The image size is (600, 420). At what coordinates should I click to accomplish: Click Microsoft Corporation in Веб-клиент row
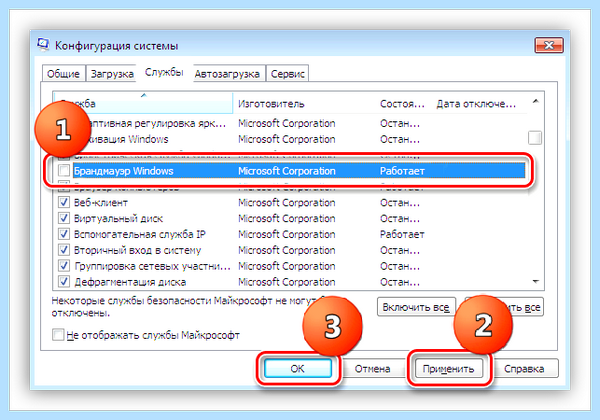point(287,202)
